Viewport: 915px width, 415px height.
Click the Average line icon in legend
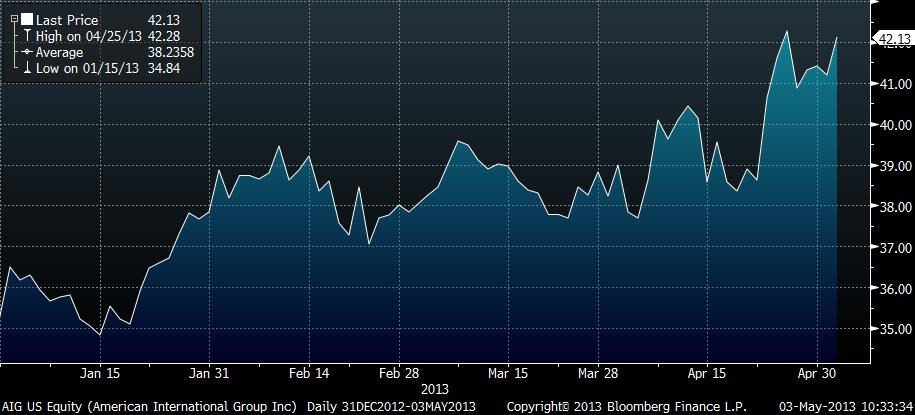click(x=26, y=52)
